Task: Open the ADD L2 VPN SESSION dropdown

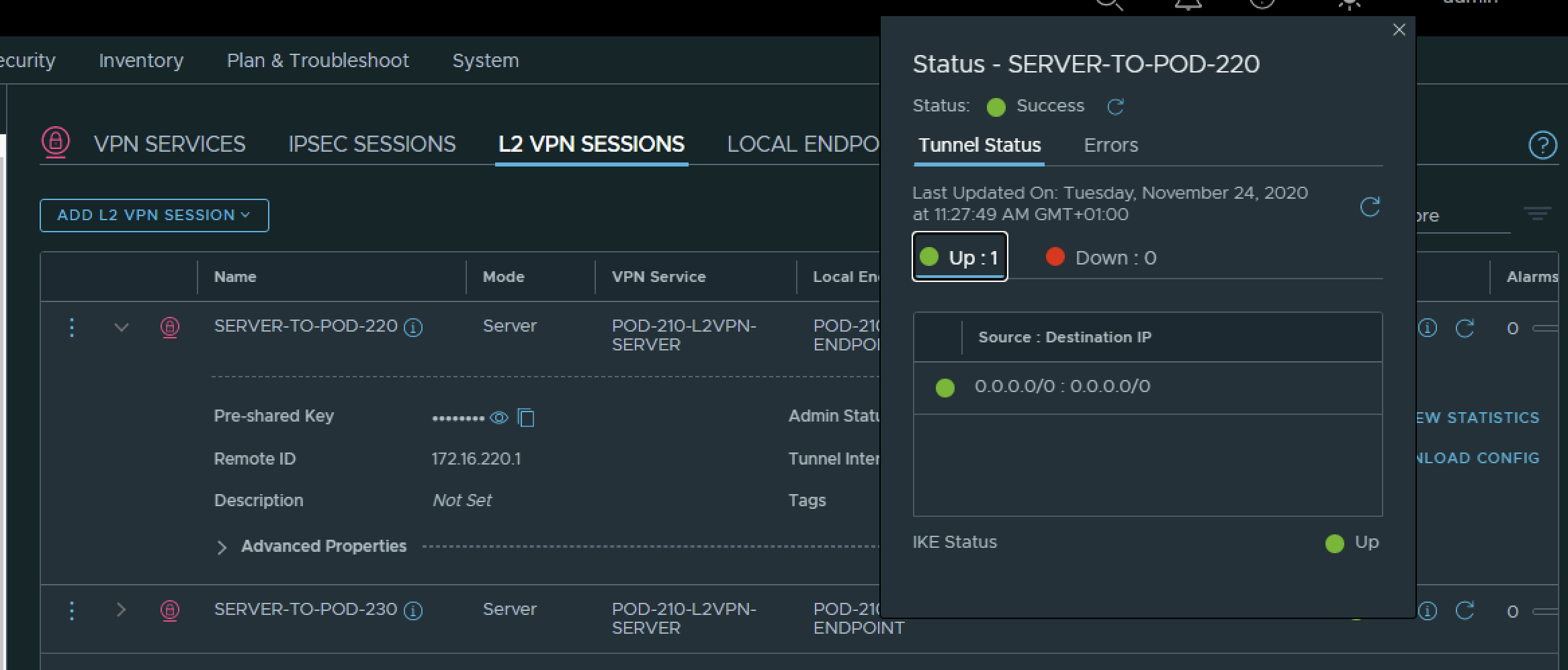Action: (154, 216)
